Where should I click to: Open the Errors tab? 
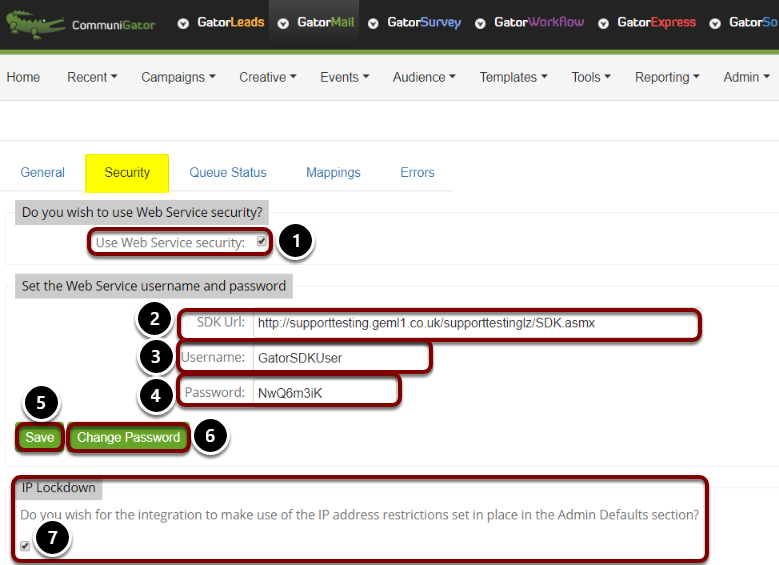point(417,172)
